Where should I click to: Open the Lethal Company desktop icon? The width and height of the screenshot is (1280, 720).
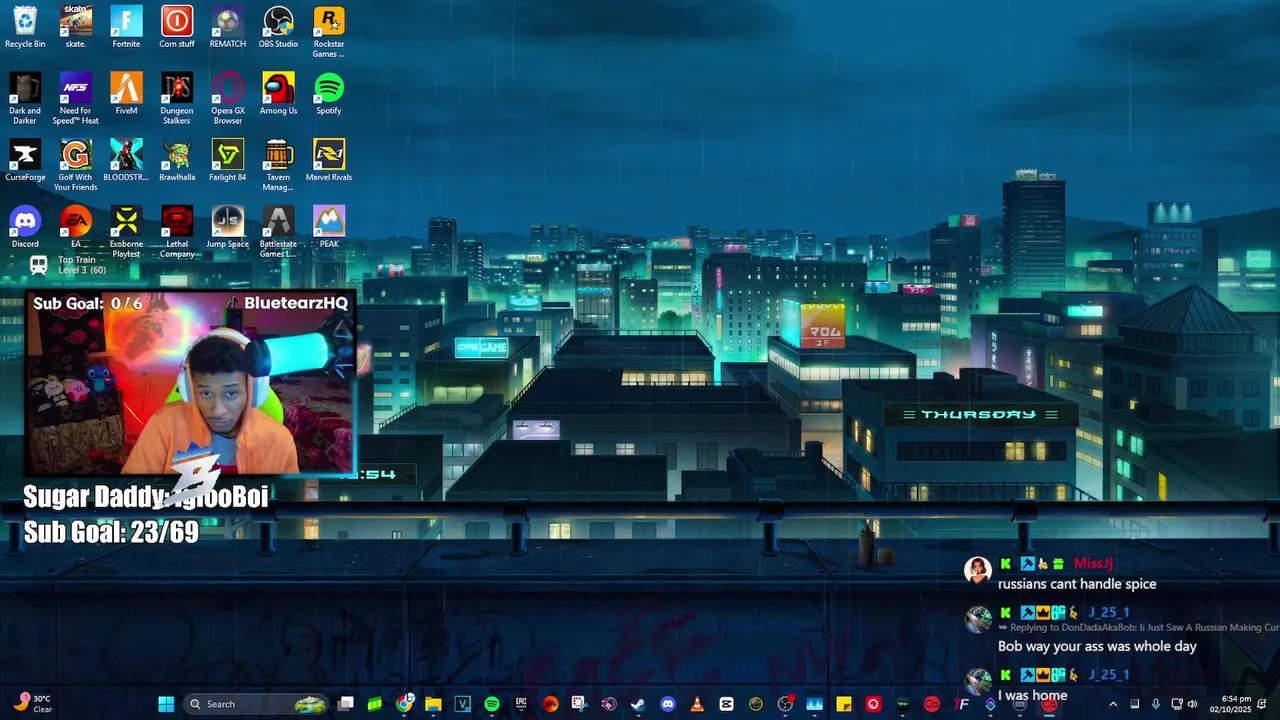point(177,232)
